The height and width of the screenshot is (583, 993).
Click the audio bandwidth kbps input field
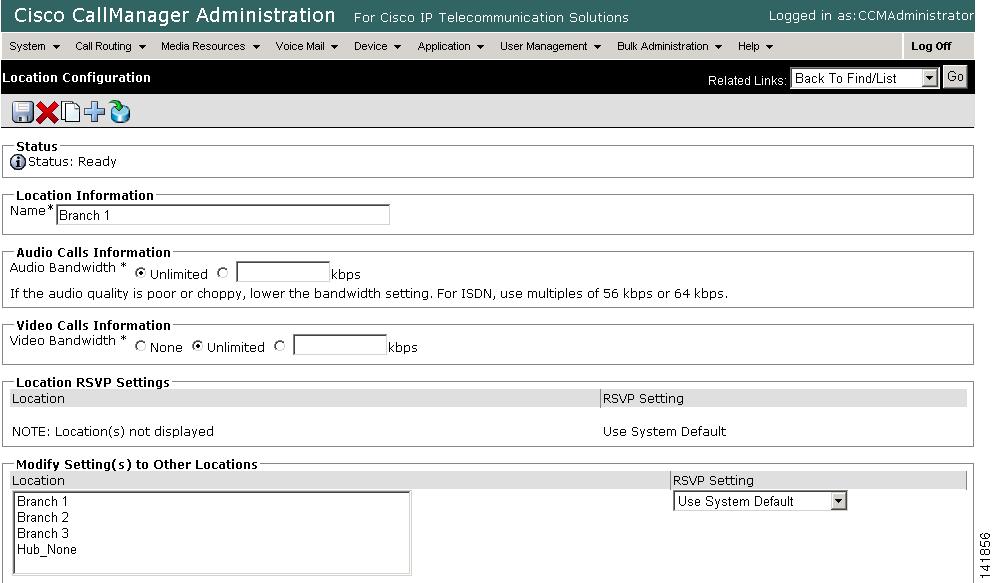click(x=282, y=272)
